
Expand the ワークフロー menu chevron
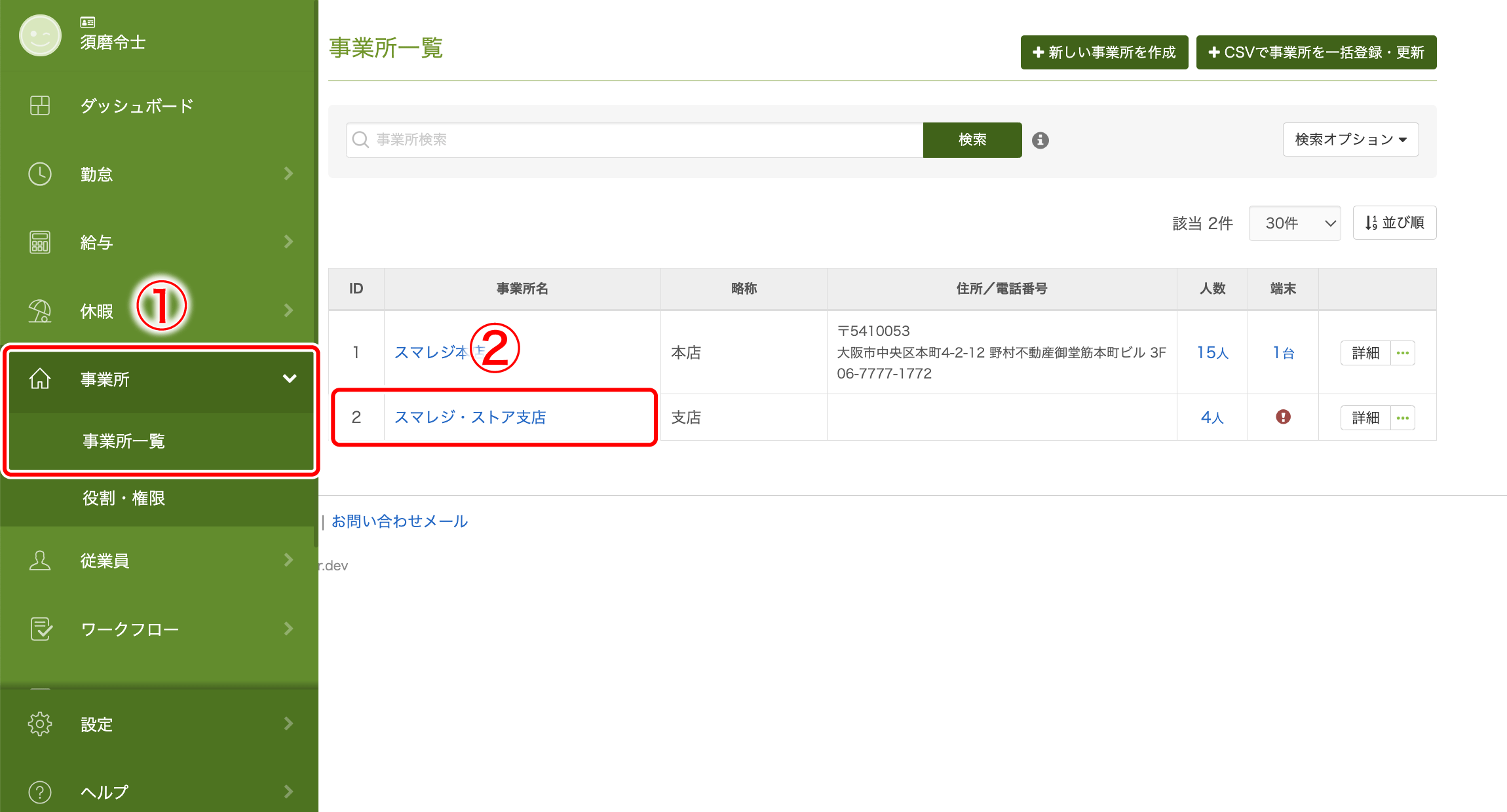[288, 629]
